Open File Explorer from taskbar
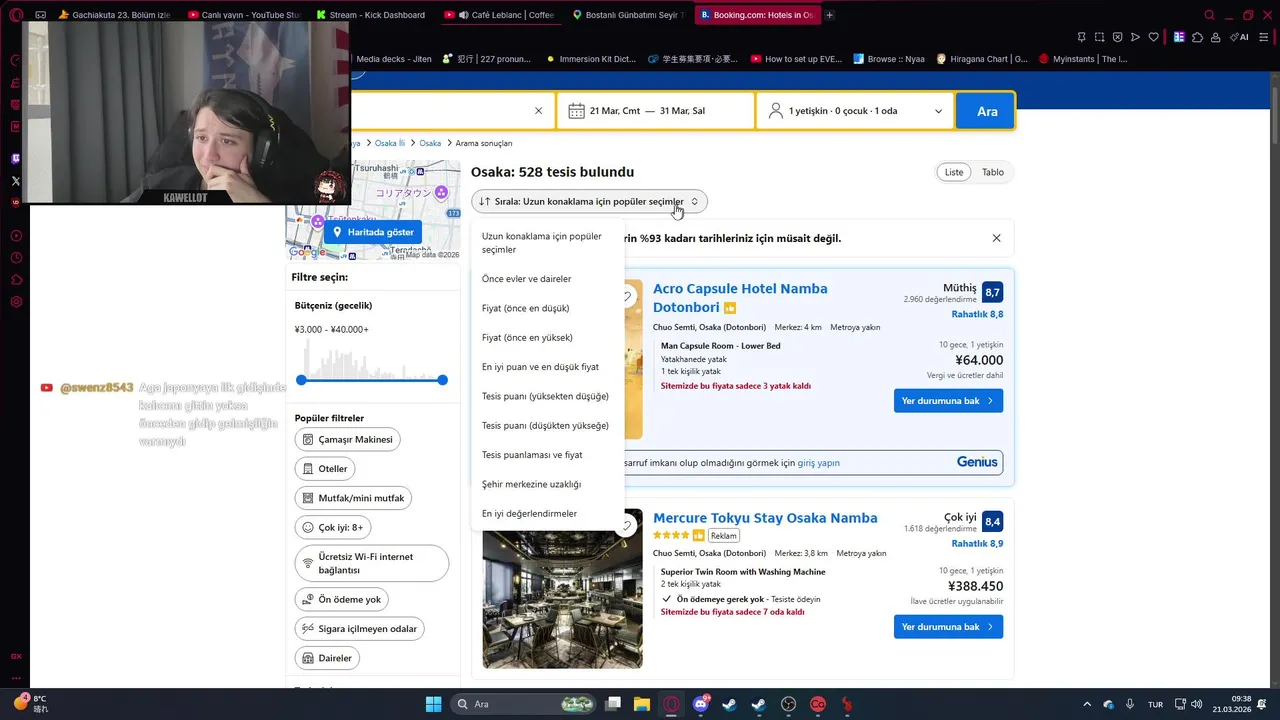The image size is (1280, 720). pyautogui.click(x=642, y=704)
